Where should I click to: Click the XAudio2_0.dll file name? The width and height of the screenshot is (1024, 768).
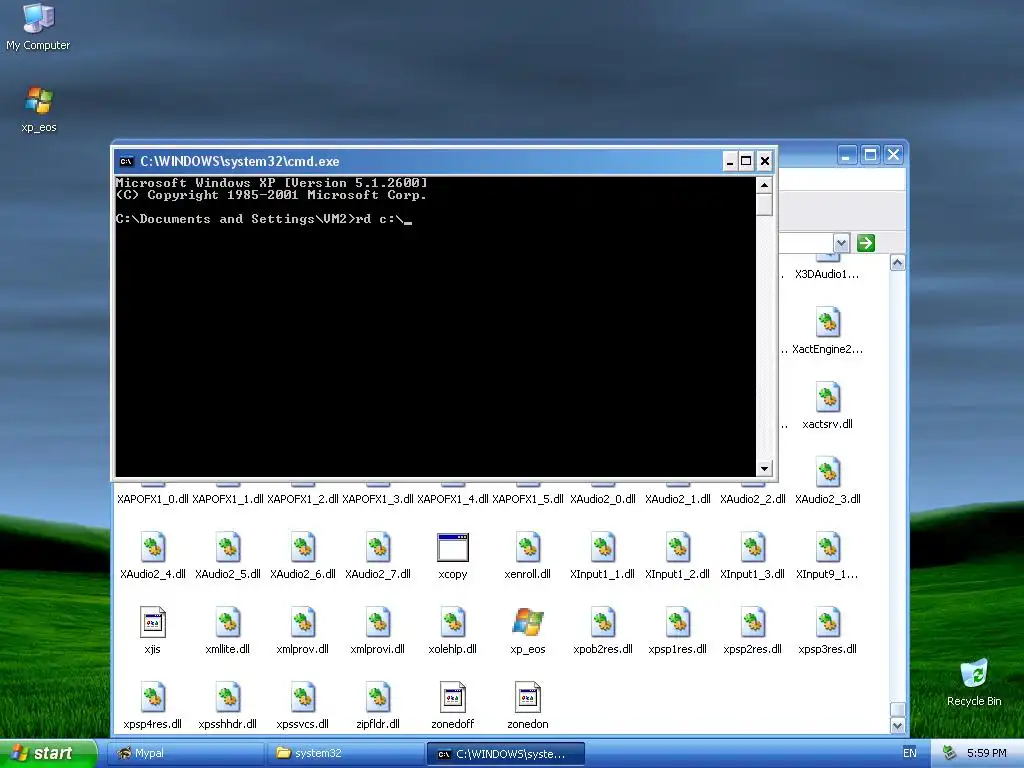[x=603, y=499]
